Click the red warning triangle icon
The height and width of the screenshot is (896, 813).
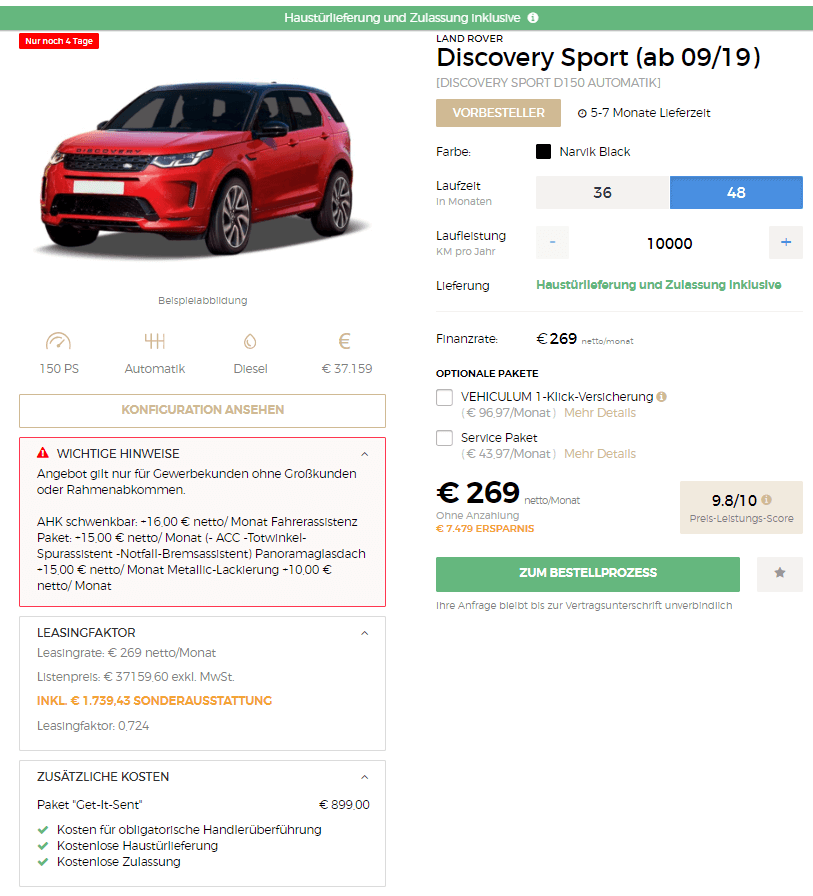[x=43, y=453]
